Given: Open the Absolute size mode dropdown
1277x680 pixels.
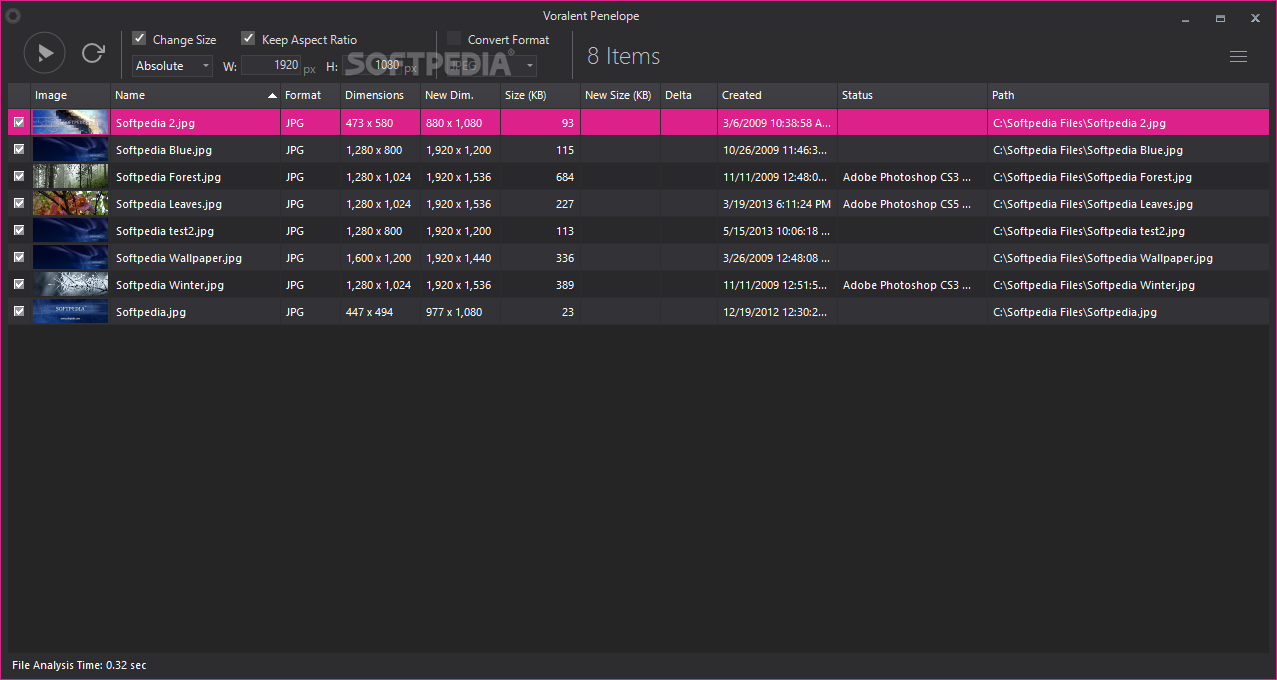Looking at the screenshot, I should point(173,66).
